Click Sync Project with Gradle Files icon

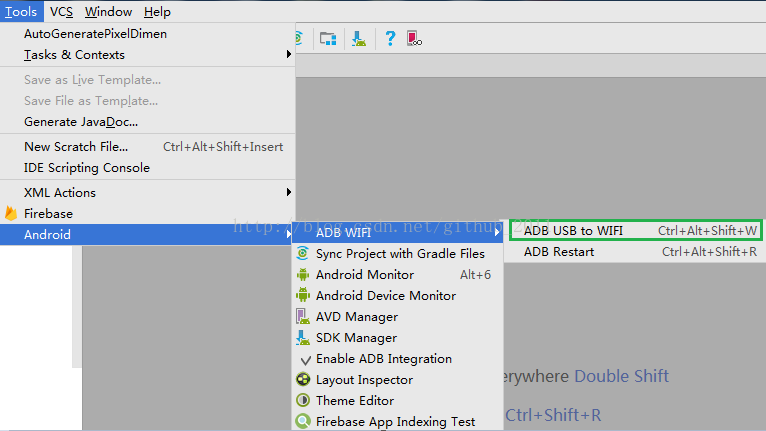(x=303, y=253)
